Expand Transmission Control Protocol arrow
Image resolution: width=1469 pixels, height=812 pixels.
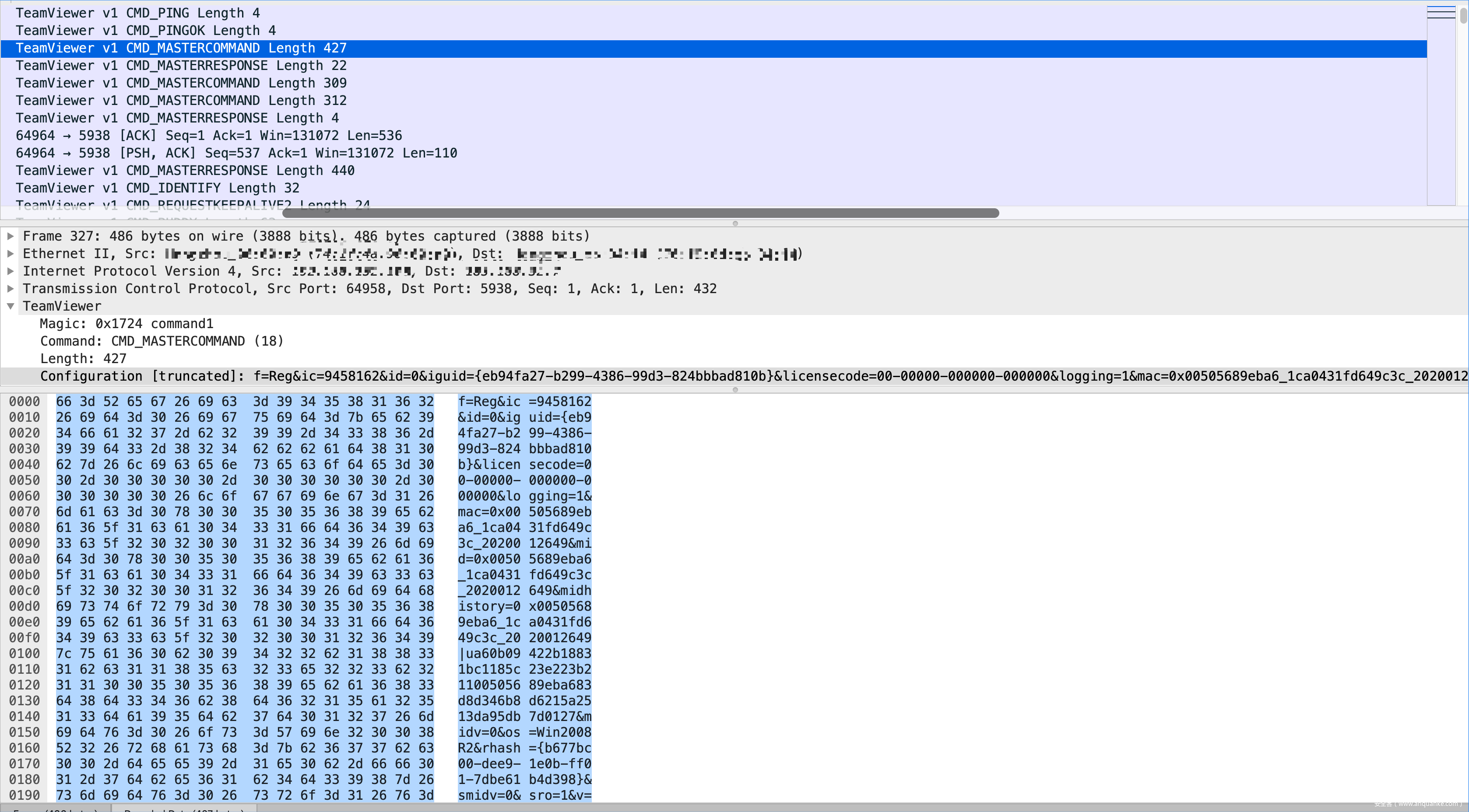pos(10,289)
